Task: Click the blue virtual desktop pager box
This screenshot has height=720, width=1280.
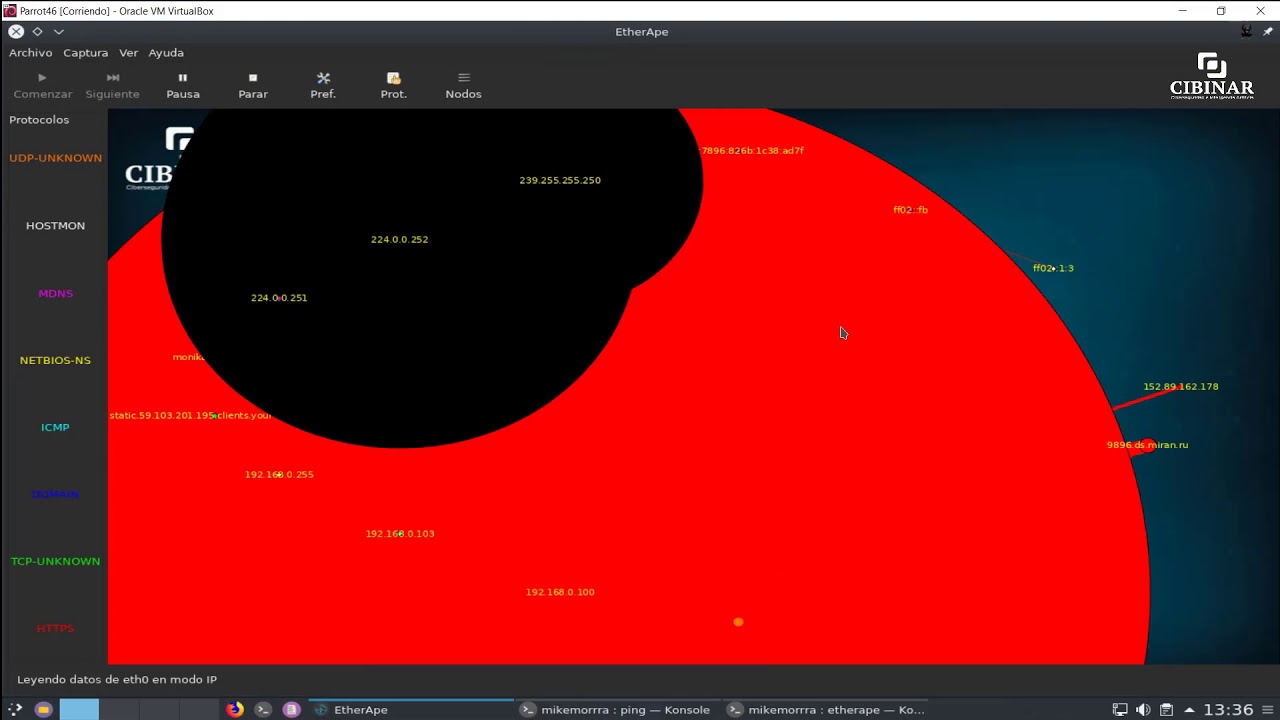Action: pos(79,710)
